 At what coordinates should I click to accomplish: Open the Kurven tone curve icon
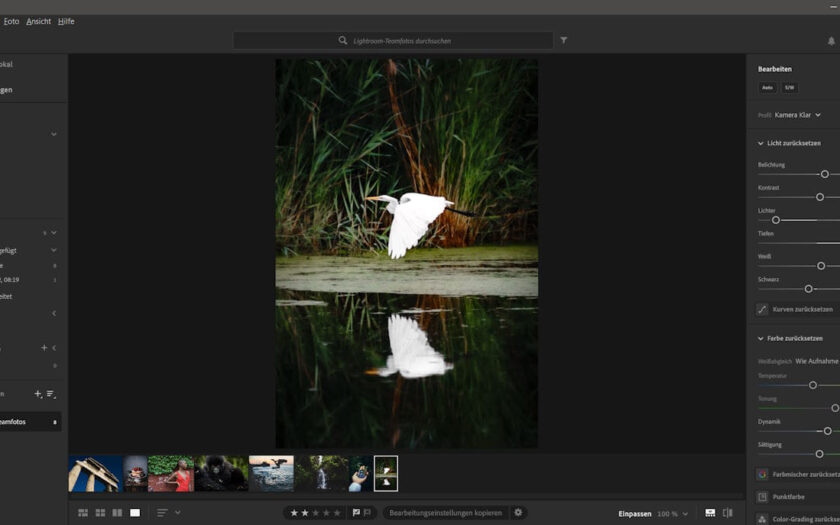pyautogui.click(x=762, y=310)
